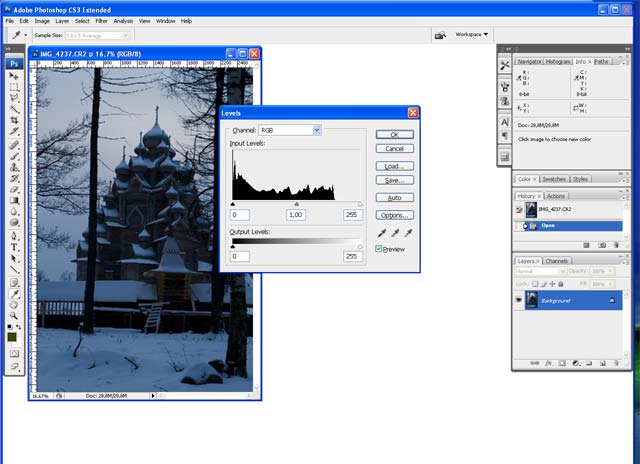This screenshot has width=640, height=464.
Task: Click the gray point eyedropper in Levels
Action: (x=394, y=232)
